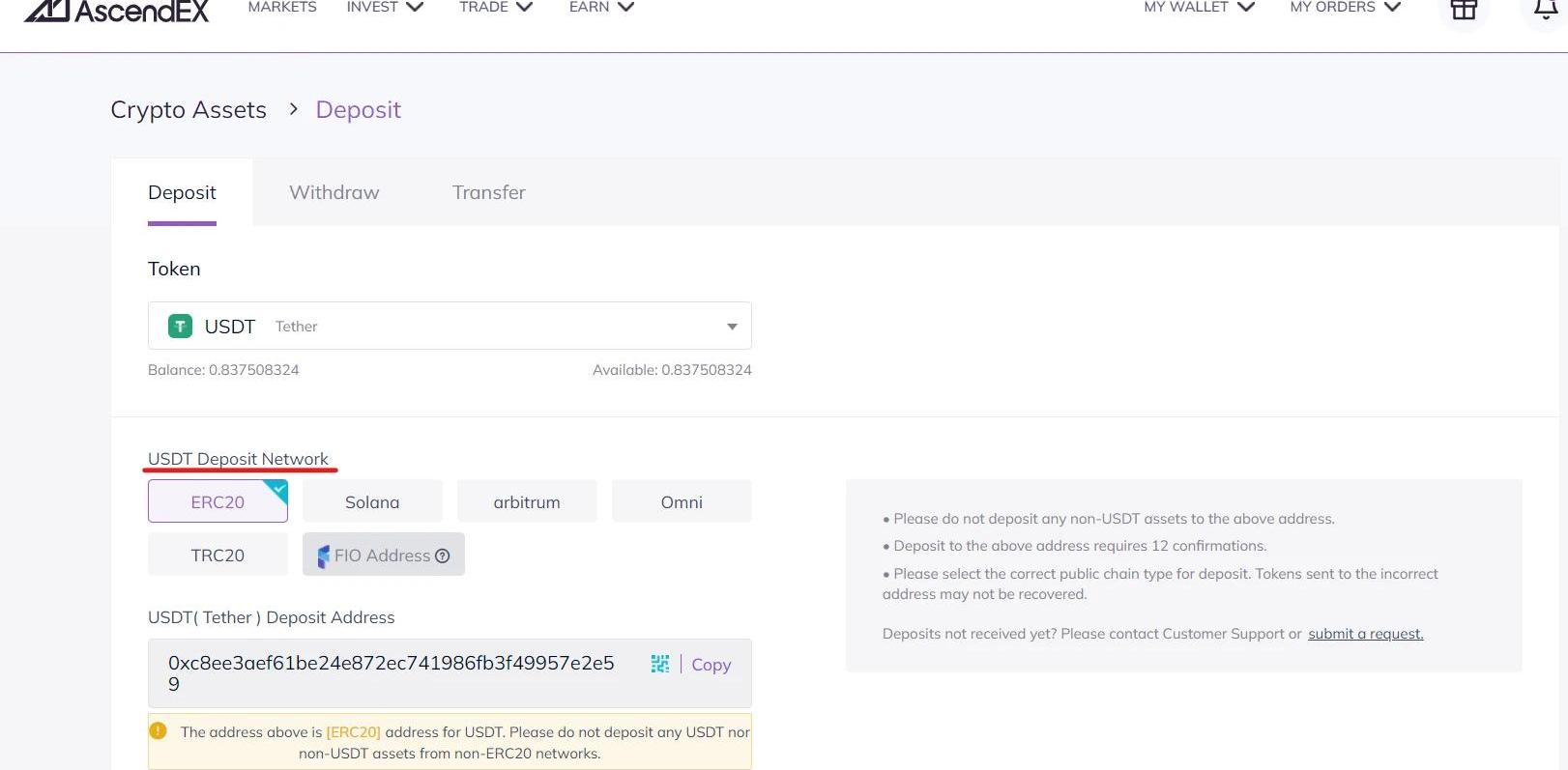Select the Solana deposit network
This screenshot has height=770, width=1568.
point(372,502)
